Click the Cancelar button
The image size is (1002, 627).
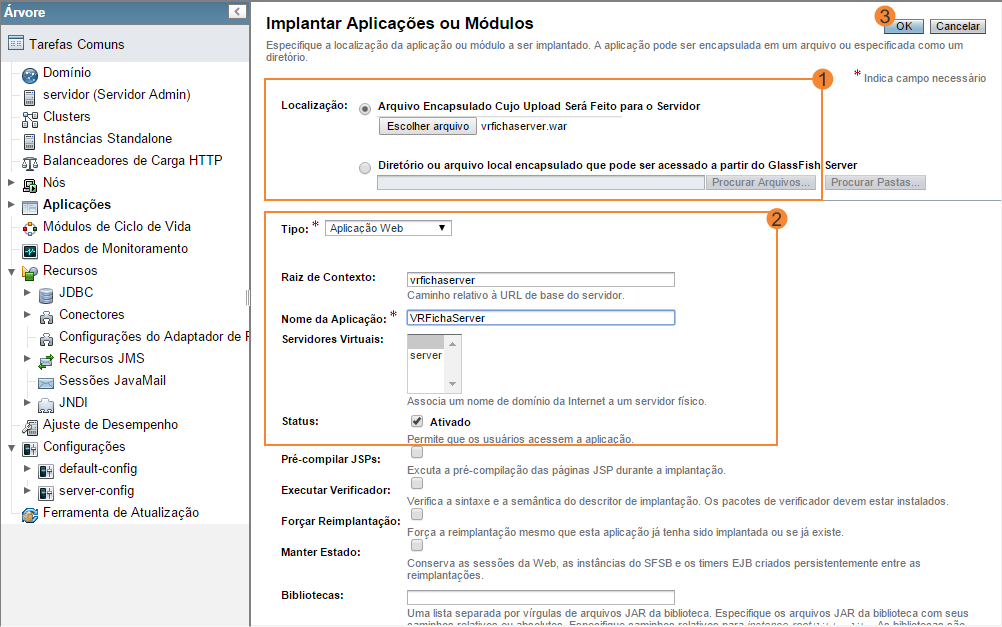957,26
